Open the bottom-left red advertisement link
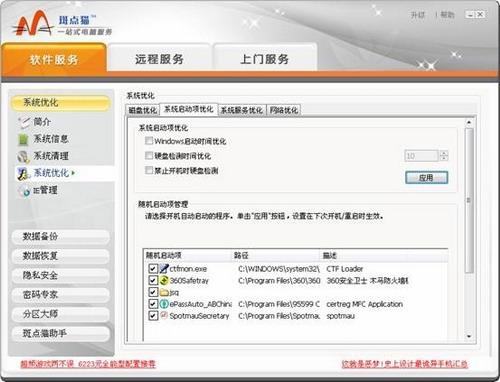 (88, 364)
